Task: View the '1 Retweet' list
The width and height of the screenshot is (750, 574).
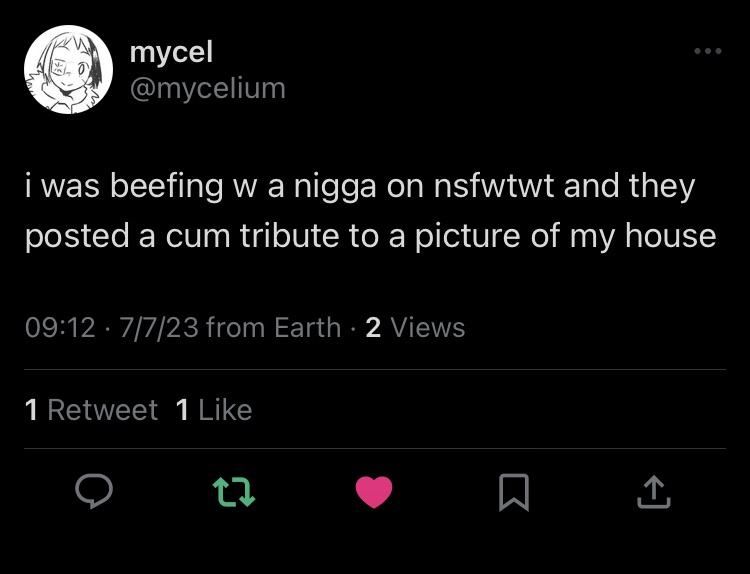Action: coord(91,410)
